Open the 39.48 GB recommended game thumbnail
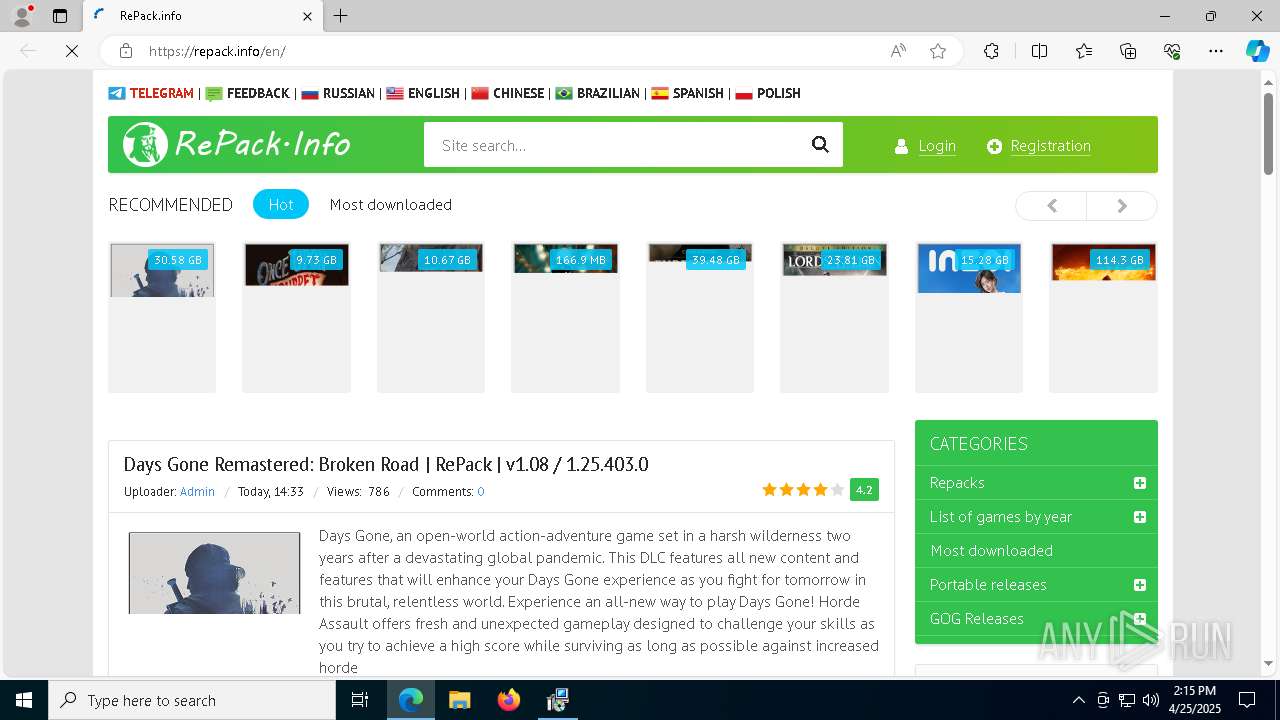Image resolution: width=1280 pixels, height=720 pixels. coord(700,317)
